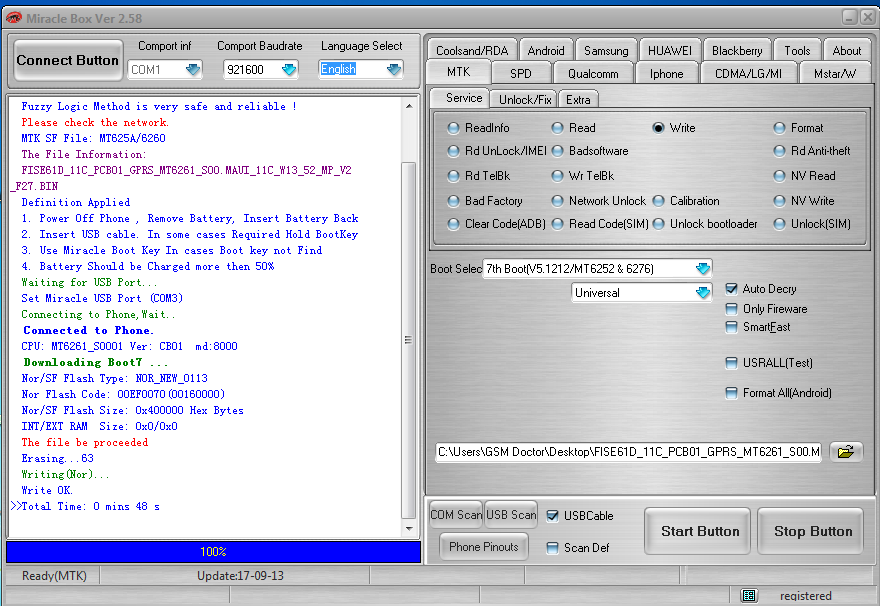880x606 pixels.
Task: Select NV Write radio option
Action: [x=779, y=201]
